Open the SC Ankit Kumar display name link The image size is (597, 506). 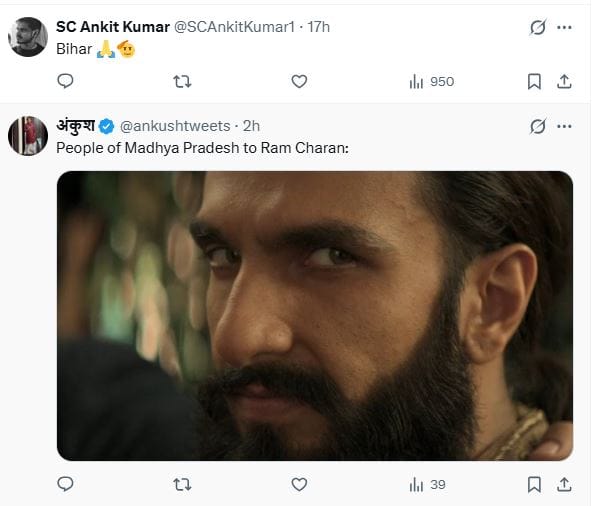(113, 27)
